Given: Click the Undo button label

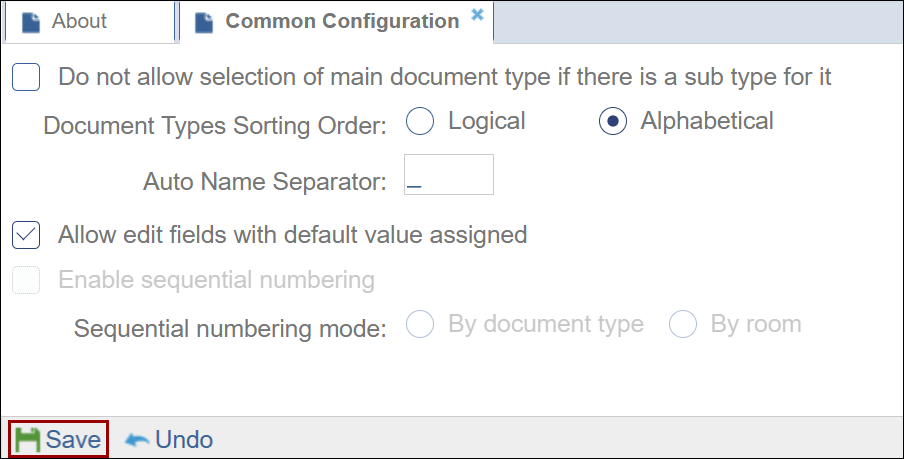Looking at the screenshot, I should tap(184, 440).
